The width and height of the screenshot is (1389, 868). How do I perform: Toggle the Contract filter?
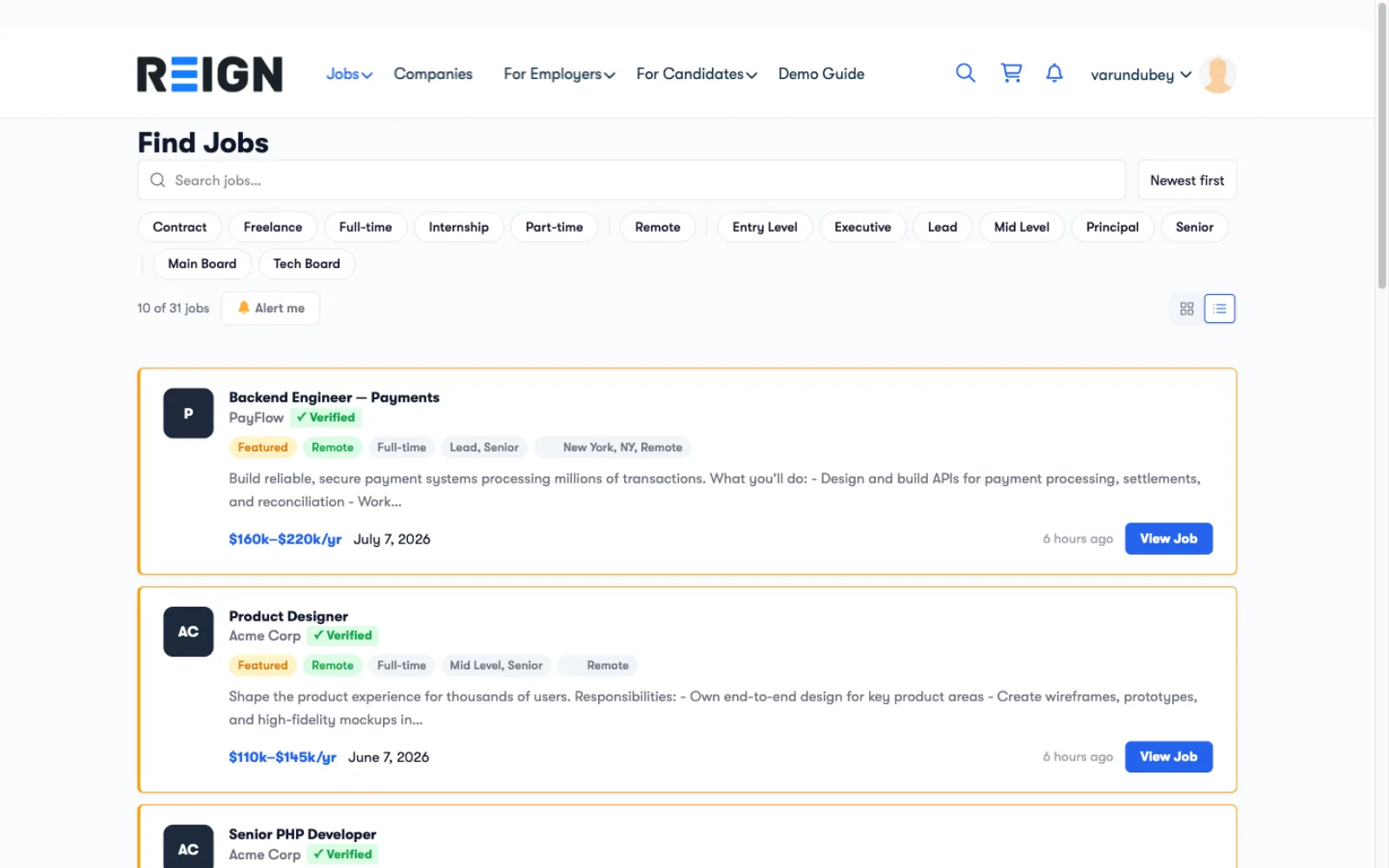tap(180, 227)
